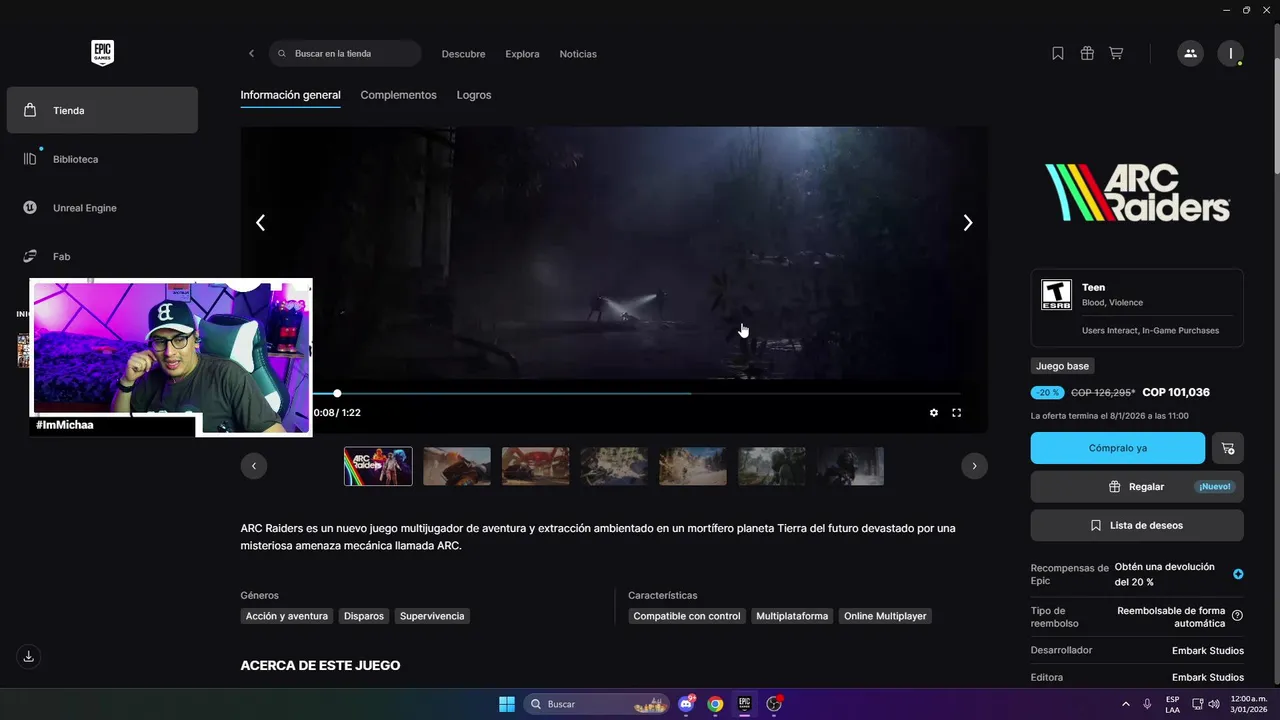This screenshot has width=1280, height=720.
Task: Click the Cómpralo ya button
Action: tap(1118, 448)
